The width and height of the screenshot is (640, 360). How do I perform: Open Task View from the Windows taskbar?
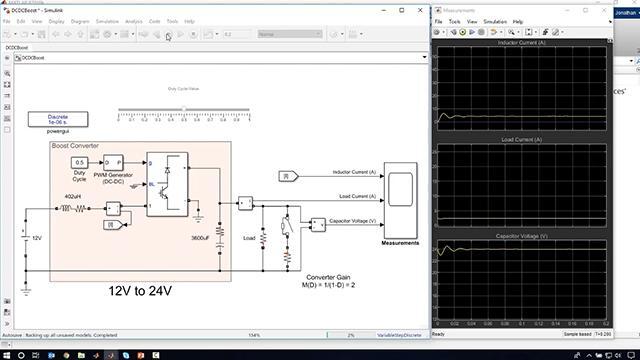(36, 356)
